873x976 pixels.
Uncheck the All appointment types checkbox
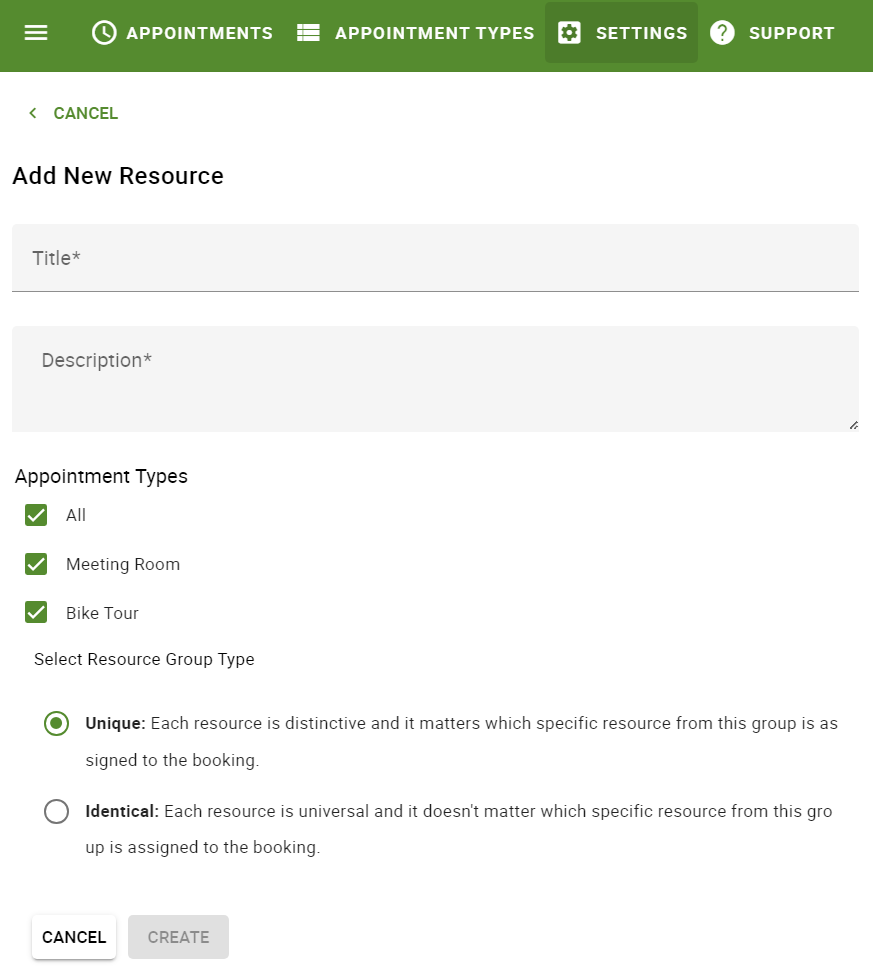pos(36,515)
